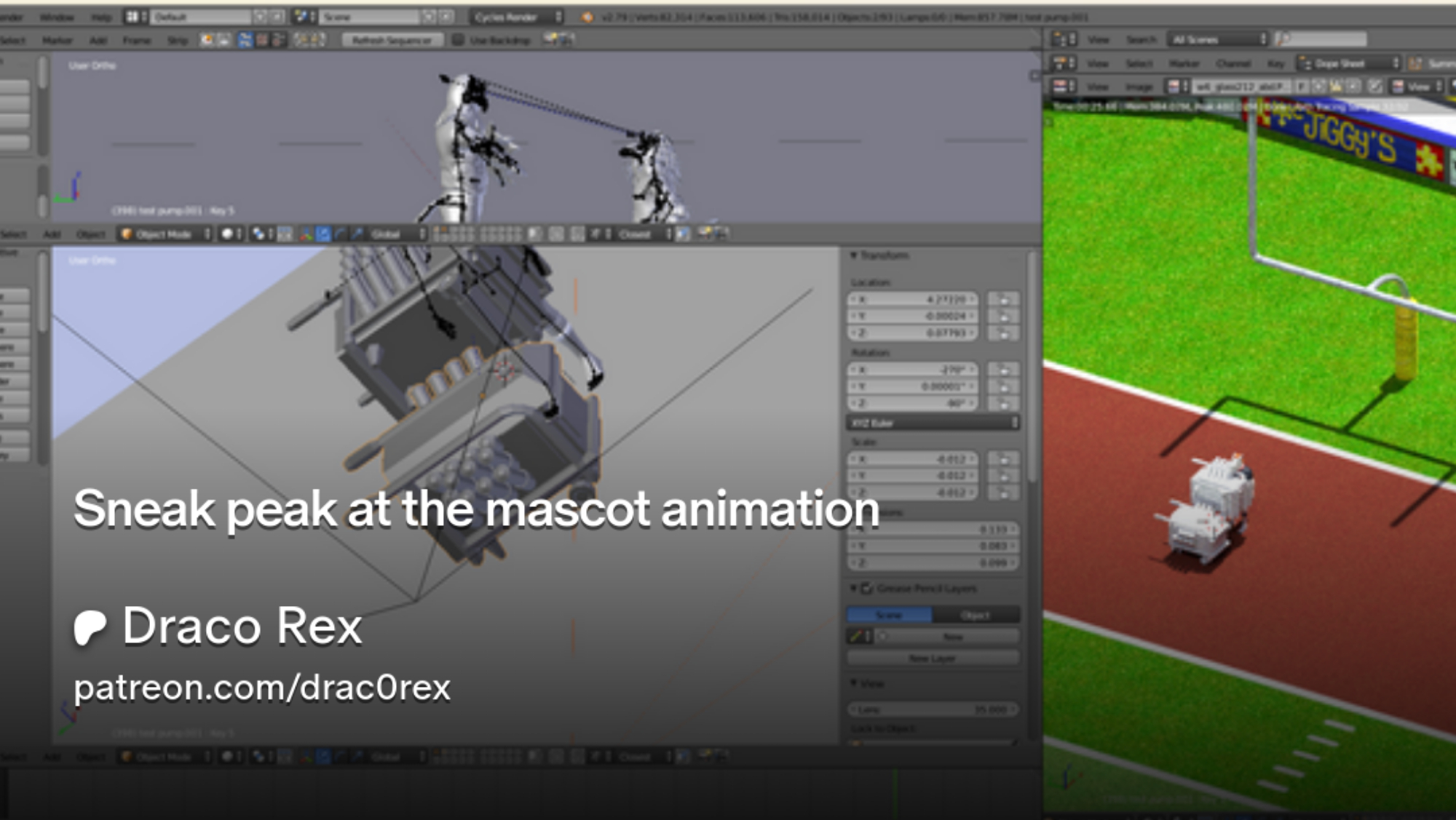Enable the Grease Pencil Layers checkbox

867,588
